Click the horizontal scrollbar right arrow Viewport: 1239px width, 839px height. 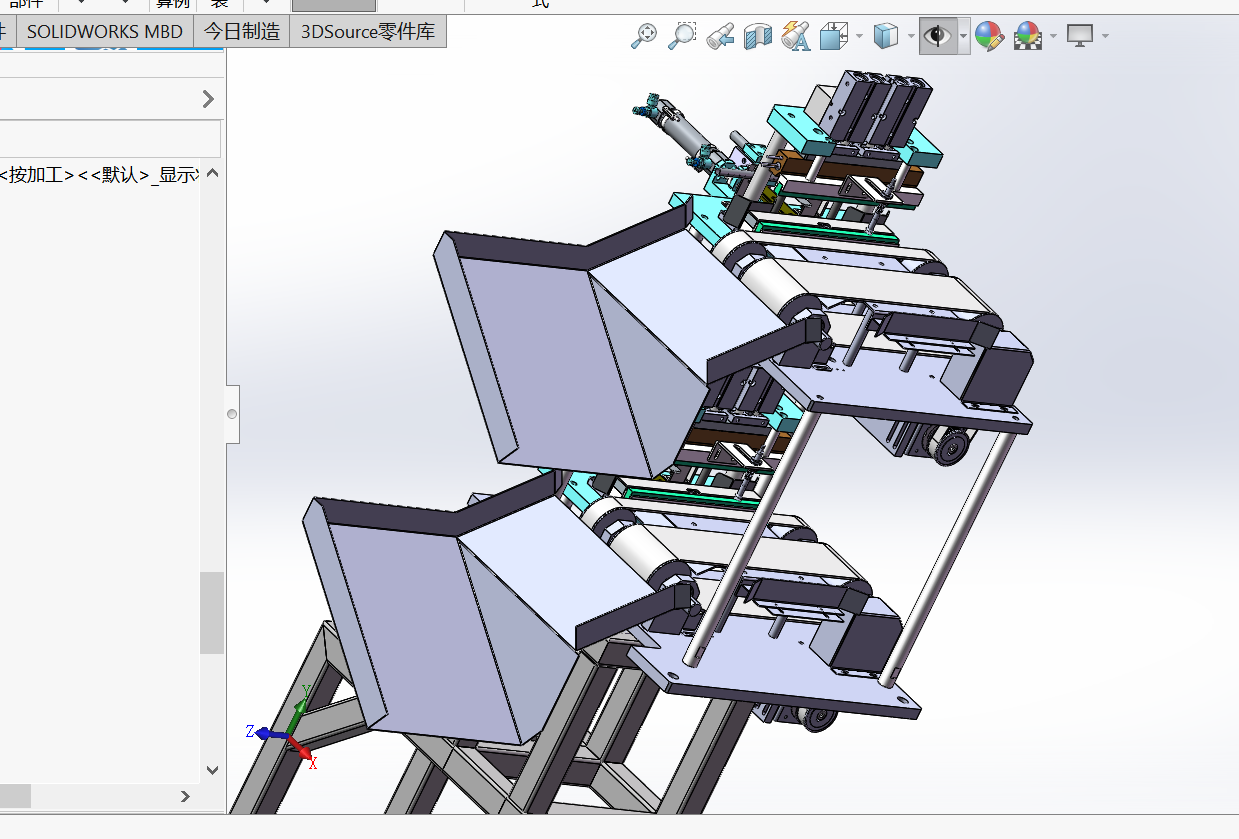[185, 796]
